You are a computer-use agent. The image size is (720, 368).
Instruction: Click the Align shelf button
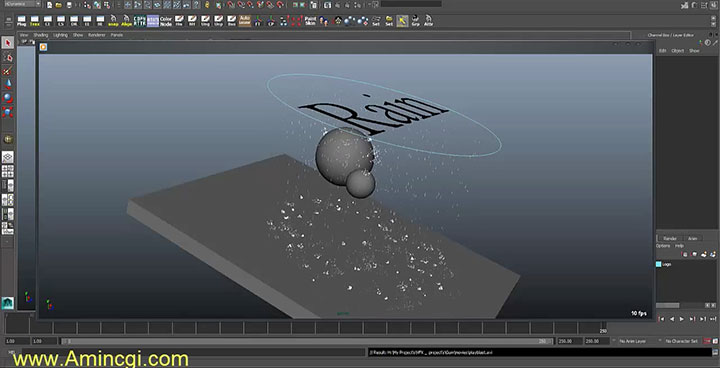(126, 21)
